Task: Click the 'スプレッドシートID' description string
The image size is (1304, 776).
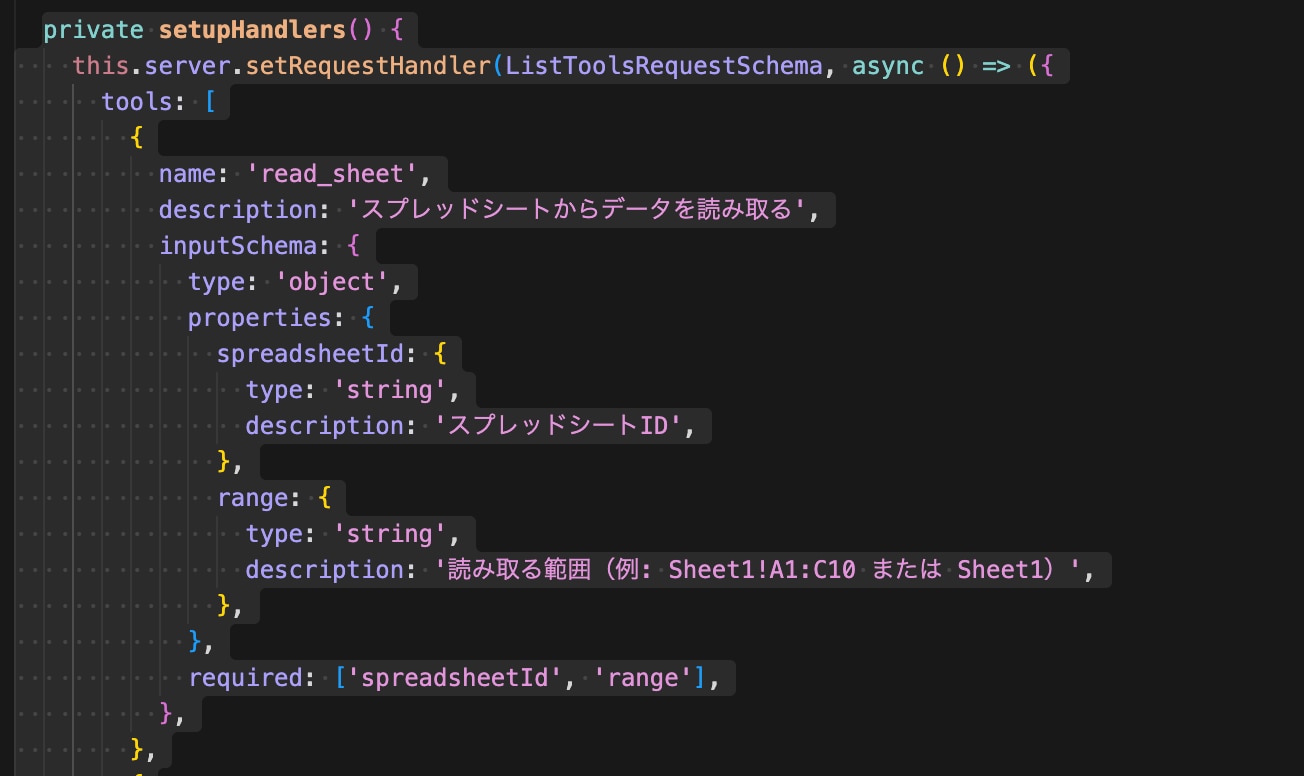Action: pyautogui.click(x=564, y=426)
